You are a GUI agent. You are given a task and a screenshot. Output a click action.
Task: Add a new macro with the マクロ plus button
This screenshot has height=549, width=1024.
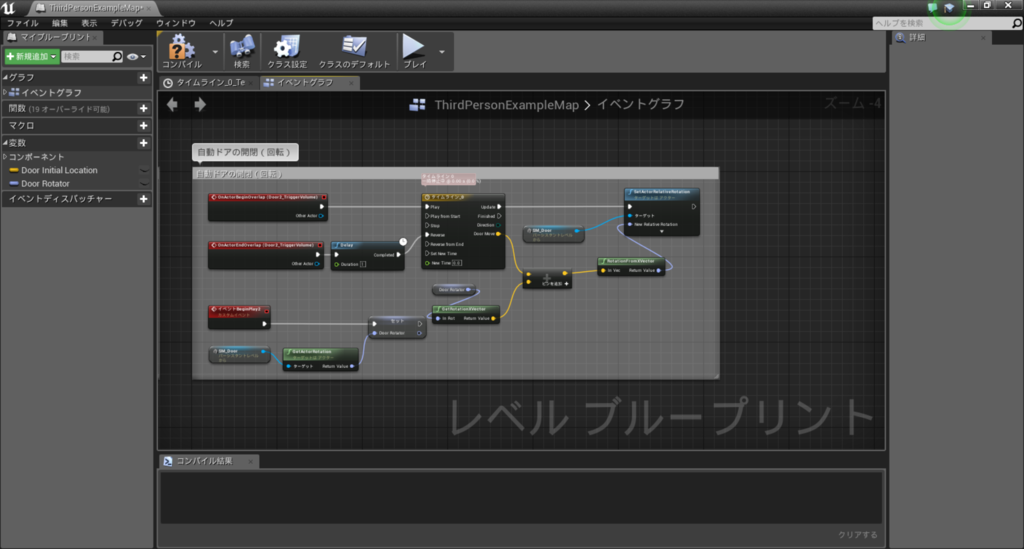(144, 125)
